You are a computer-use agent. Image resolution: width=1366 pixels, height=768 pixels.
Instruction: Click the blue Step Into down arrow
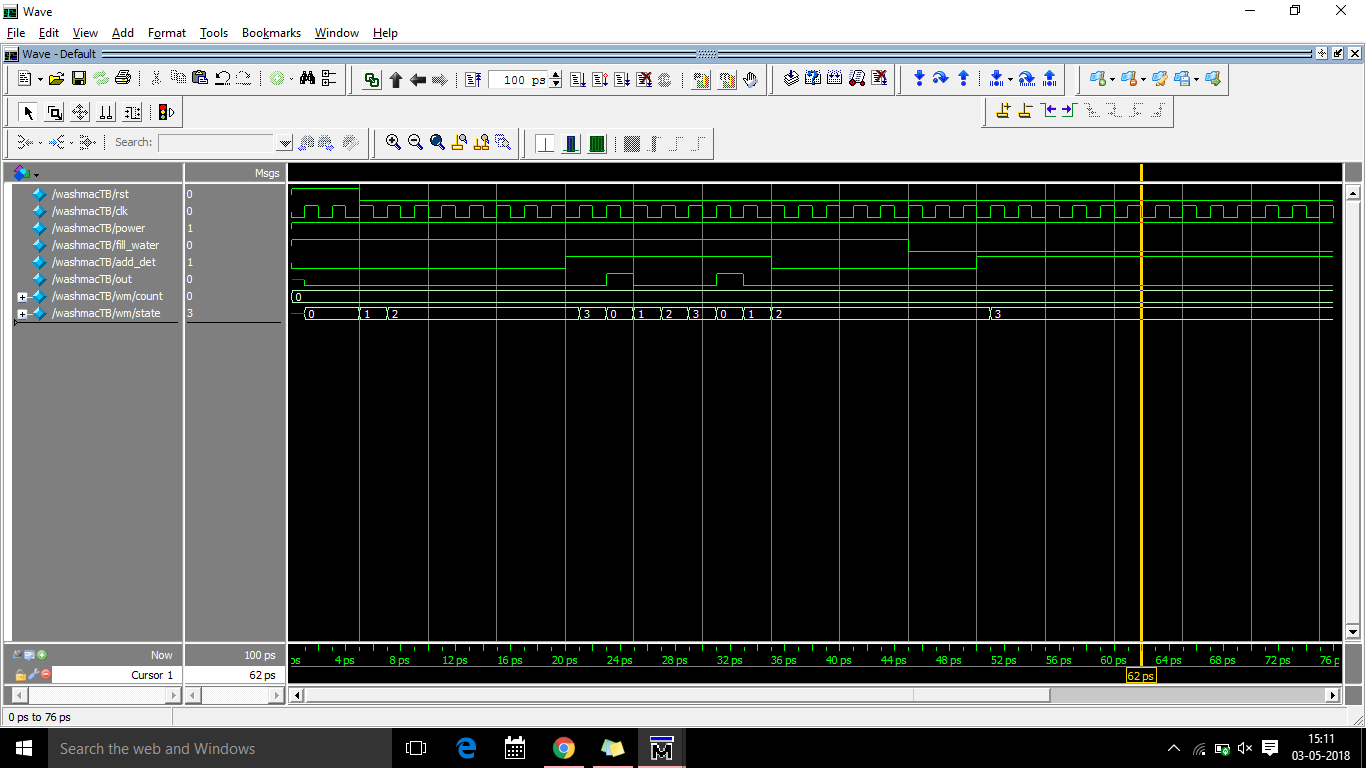(x=919, y=78)
